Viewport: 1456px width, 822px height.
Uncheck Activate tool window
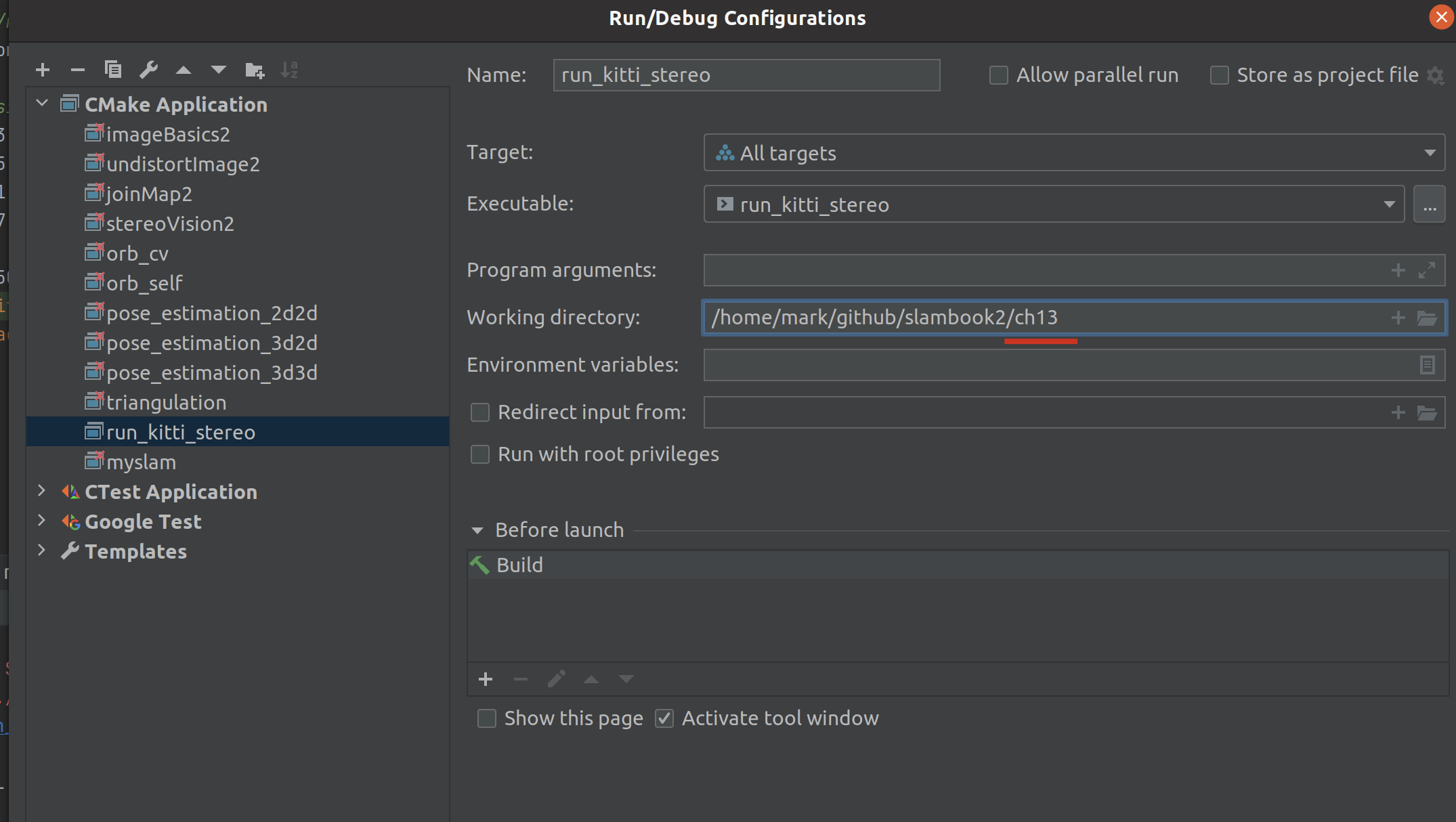[664, 718]
